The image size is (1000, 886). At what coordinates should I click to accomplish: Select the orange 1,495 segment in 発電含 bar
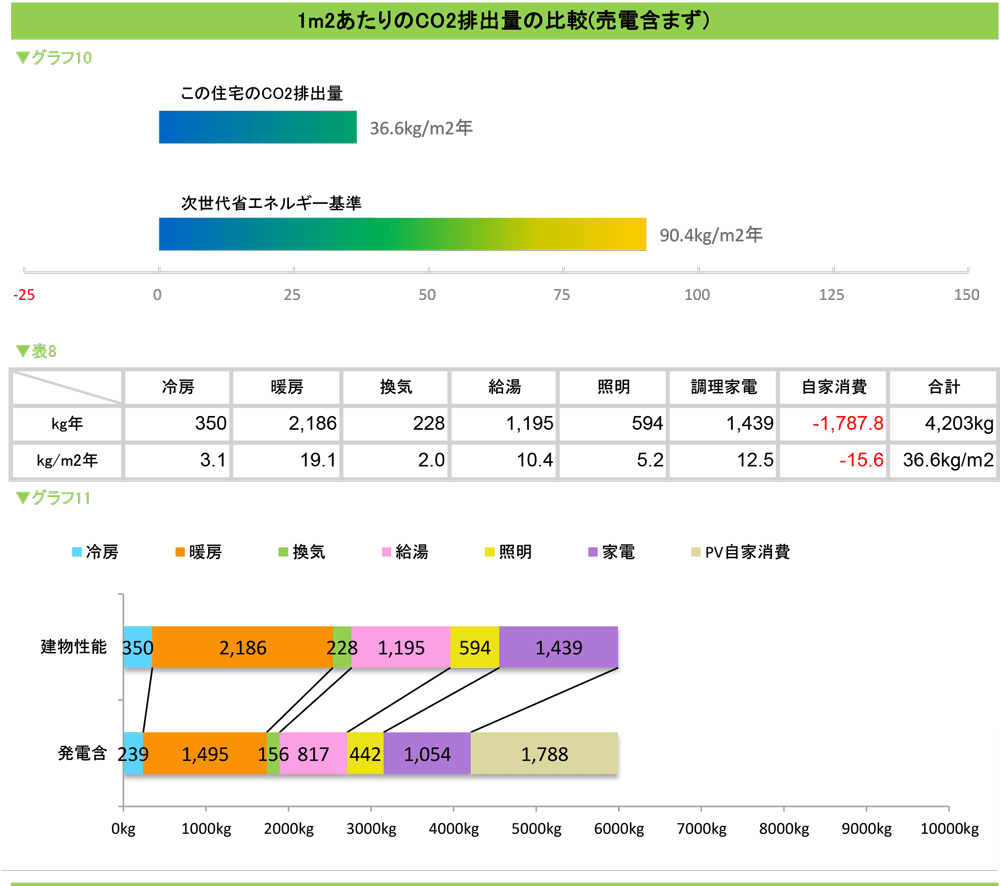pyautogui.click(x=205, y=753)
